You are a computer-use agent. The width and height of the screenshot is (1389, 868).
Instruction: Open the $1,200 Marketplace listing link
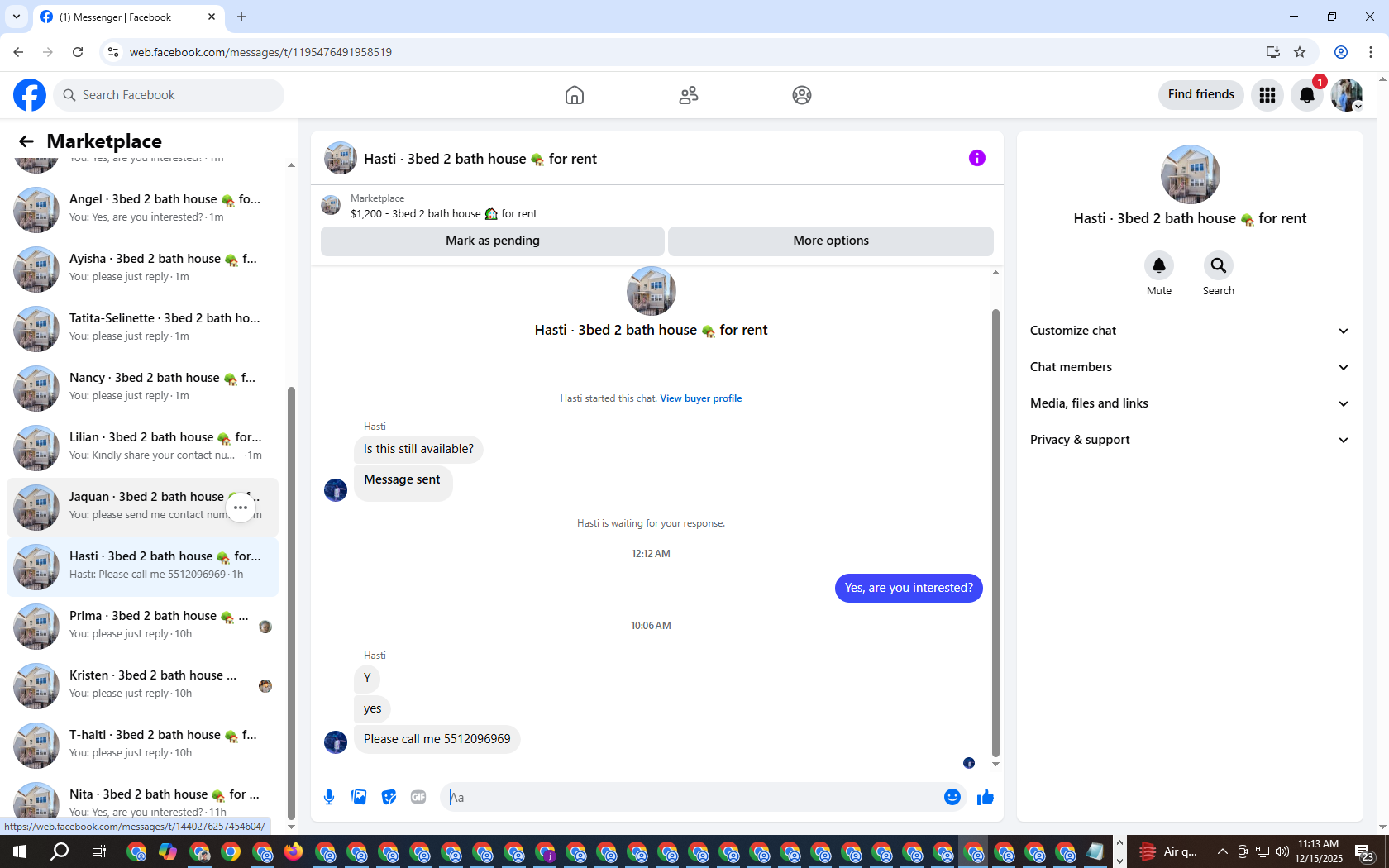coord(443,213)
